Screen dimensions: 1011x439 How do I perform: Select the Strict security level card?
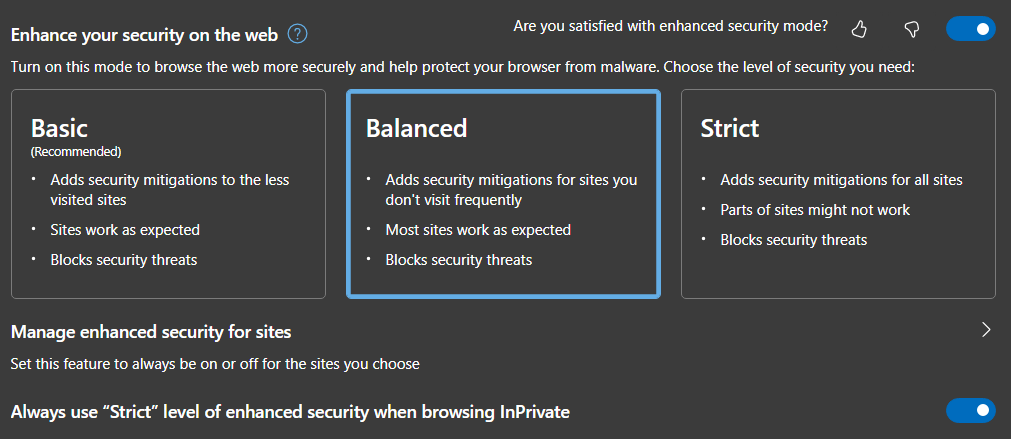[838, 194]
